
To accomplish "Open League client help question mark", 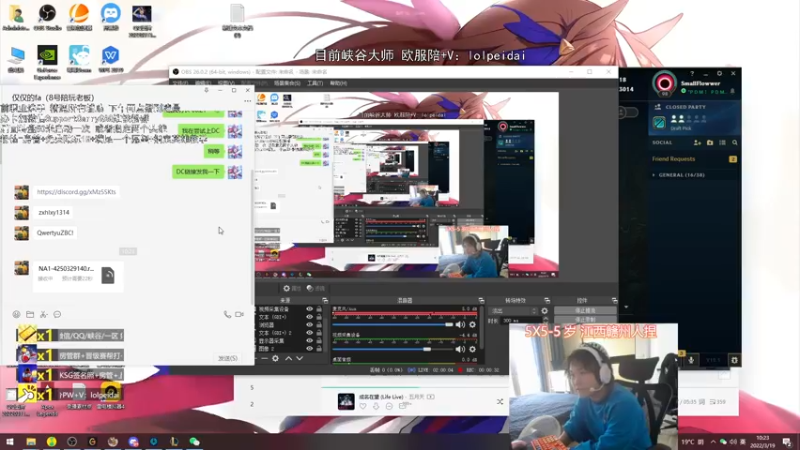I will click(692, 73).
